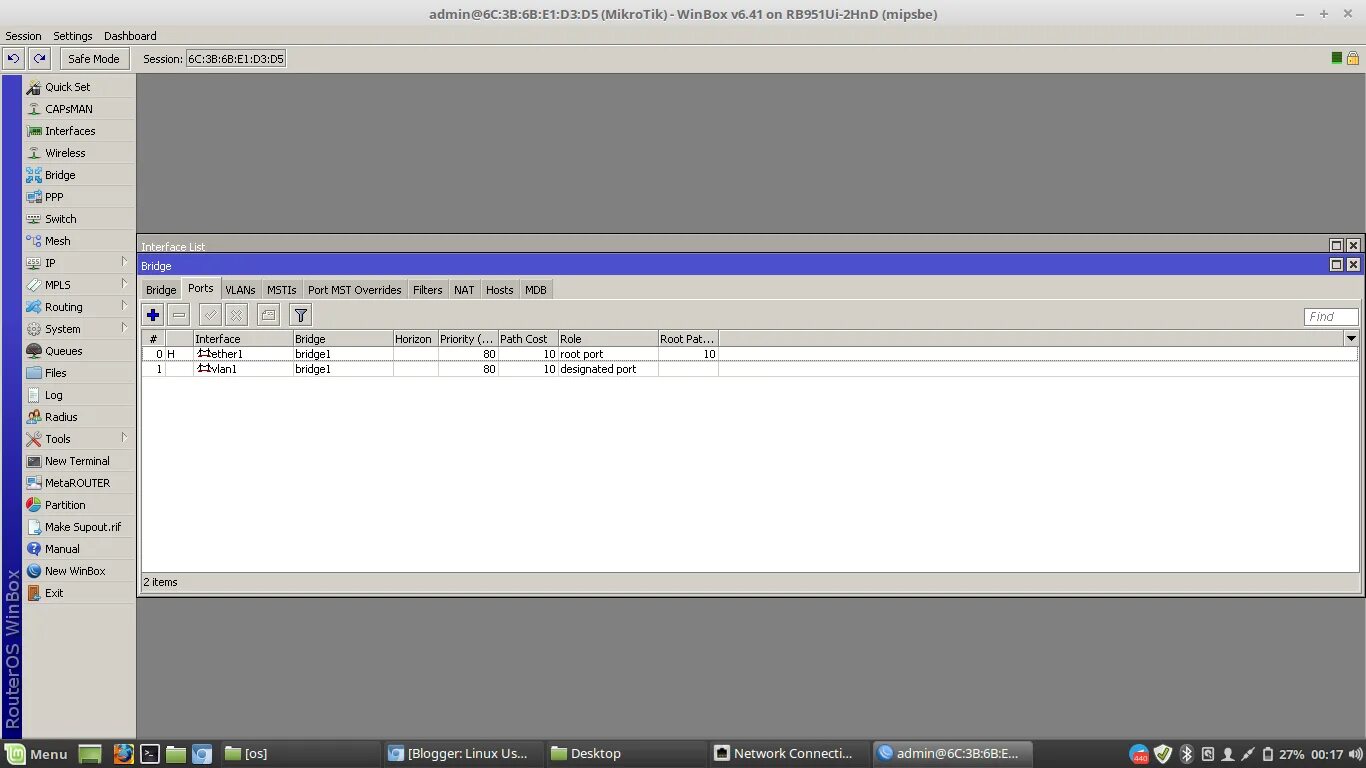Image resolution: width=1366 pixels, height=768 pixels.
Task: Open the Manual
Action: [x=79, y=549]
